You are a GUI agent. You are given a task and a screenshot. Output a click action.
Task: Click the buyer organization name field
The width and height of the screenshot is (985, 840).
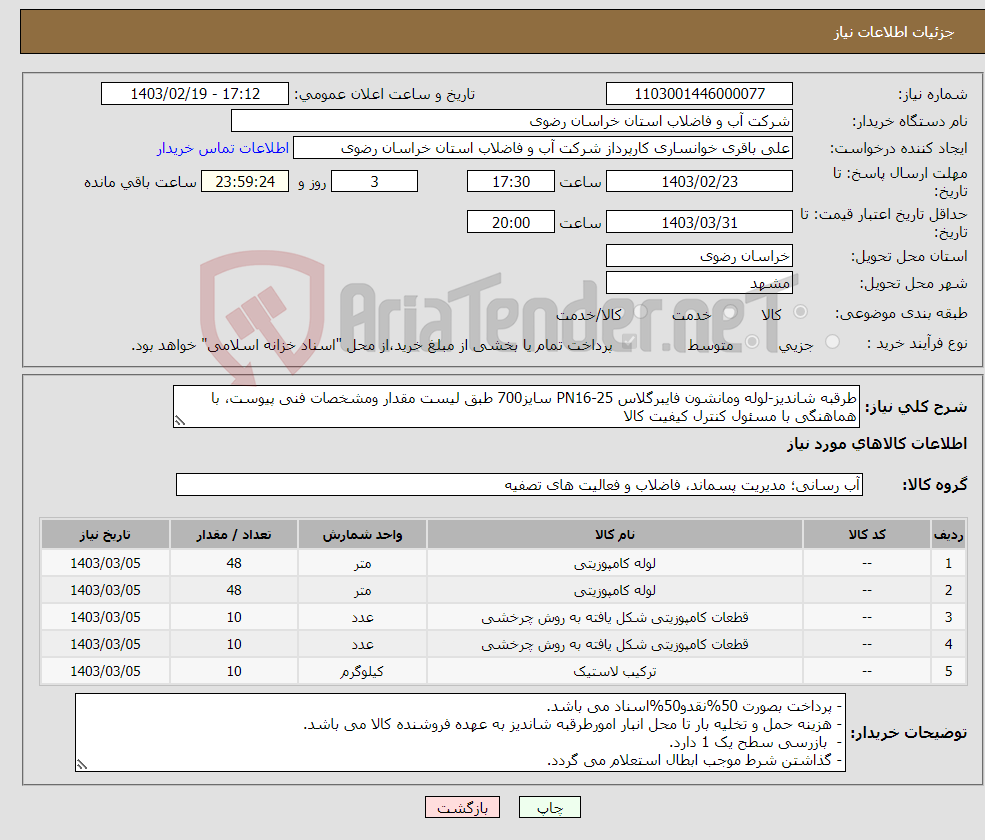pyautogui.click(x=512, y=121)
